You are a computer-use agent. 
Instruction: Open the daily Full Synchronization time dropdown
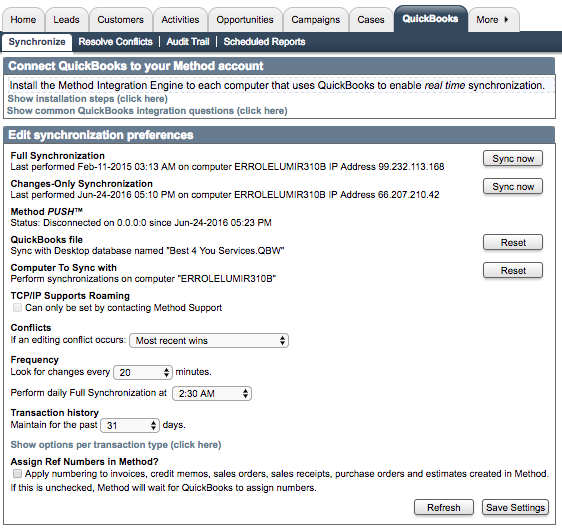[212, 393]
